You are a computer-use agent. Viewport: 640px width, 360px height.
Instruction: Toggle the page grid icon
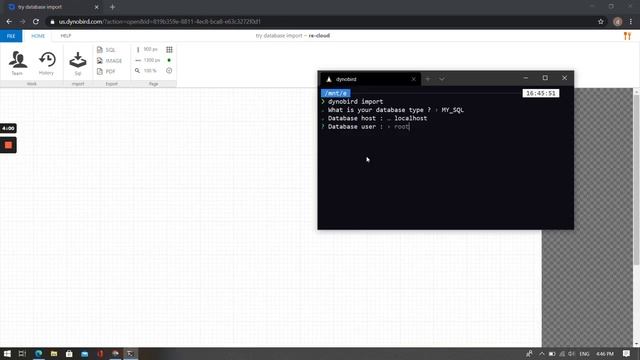tap(169, 49)
